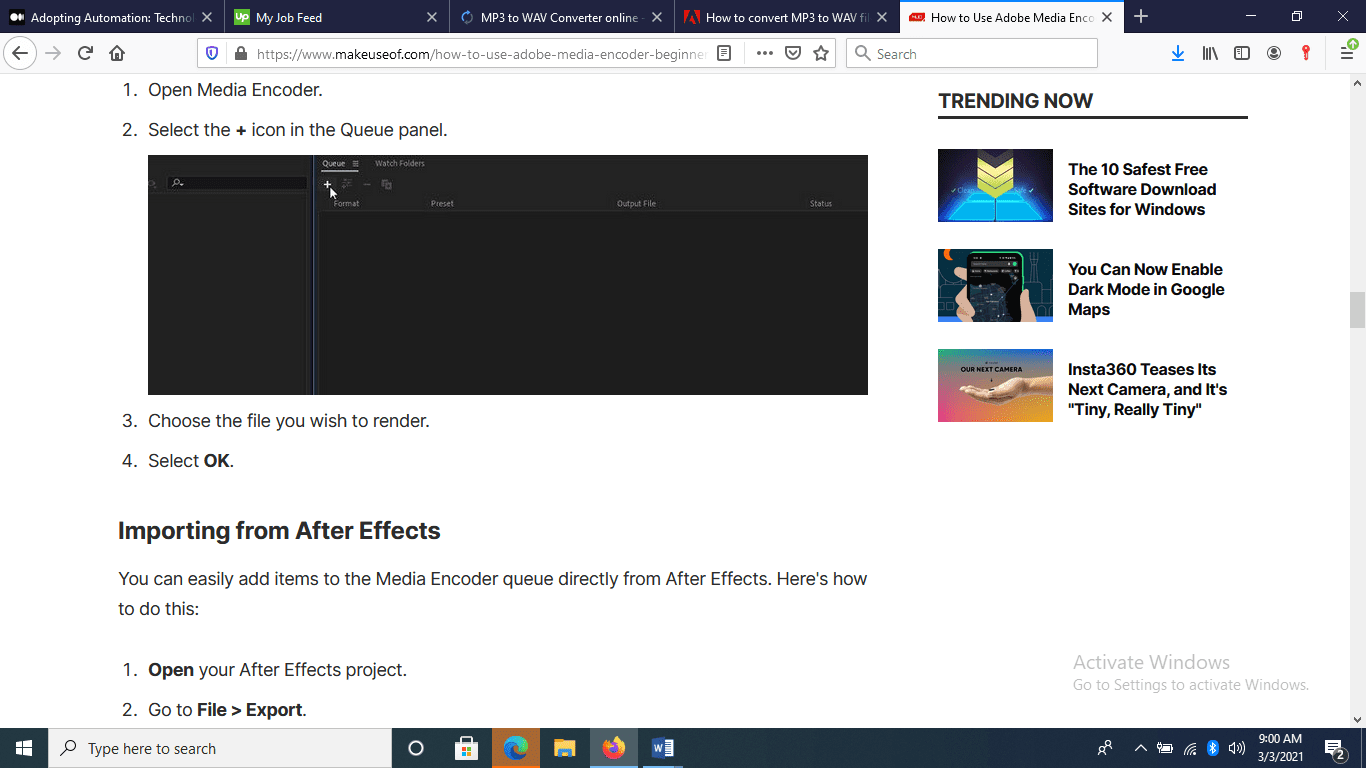Switch to Adopting Automation tab
The height and width of the screenshot is (768, 1366).
(x=112, y=17)
